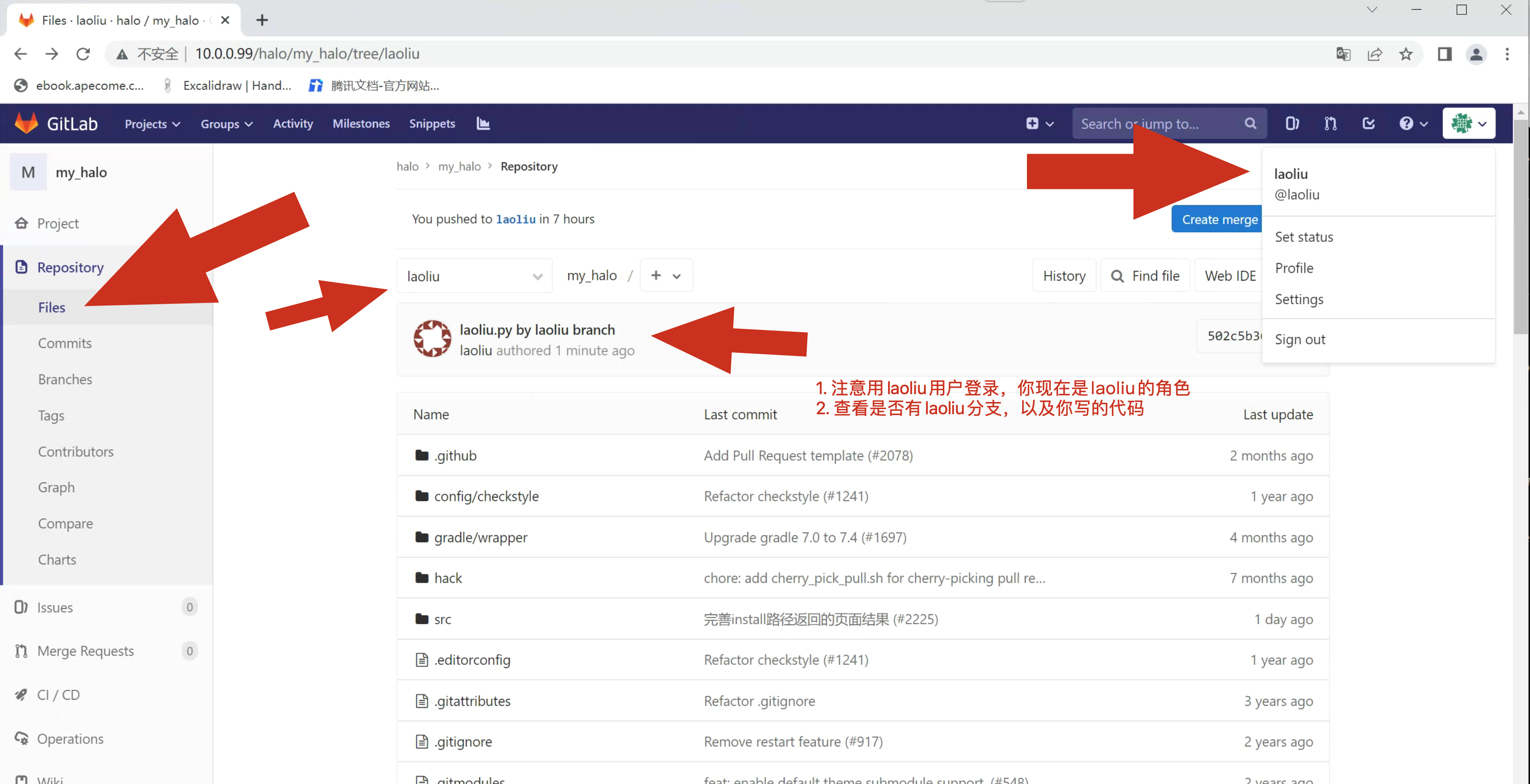1530x784 pixels.
Task: Open the src folder link
Action: coord(442,619)
